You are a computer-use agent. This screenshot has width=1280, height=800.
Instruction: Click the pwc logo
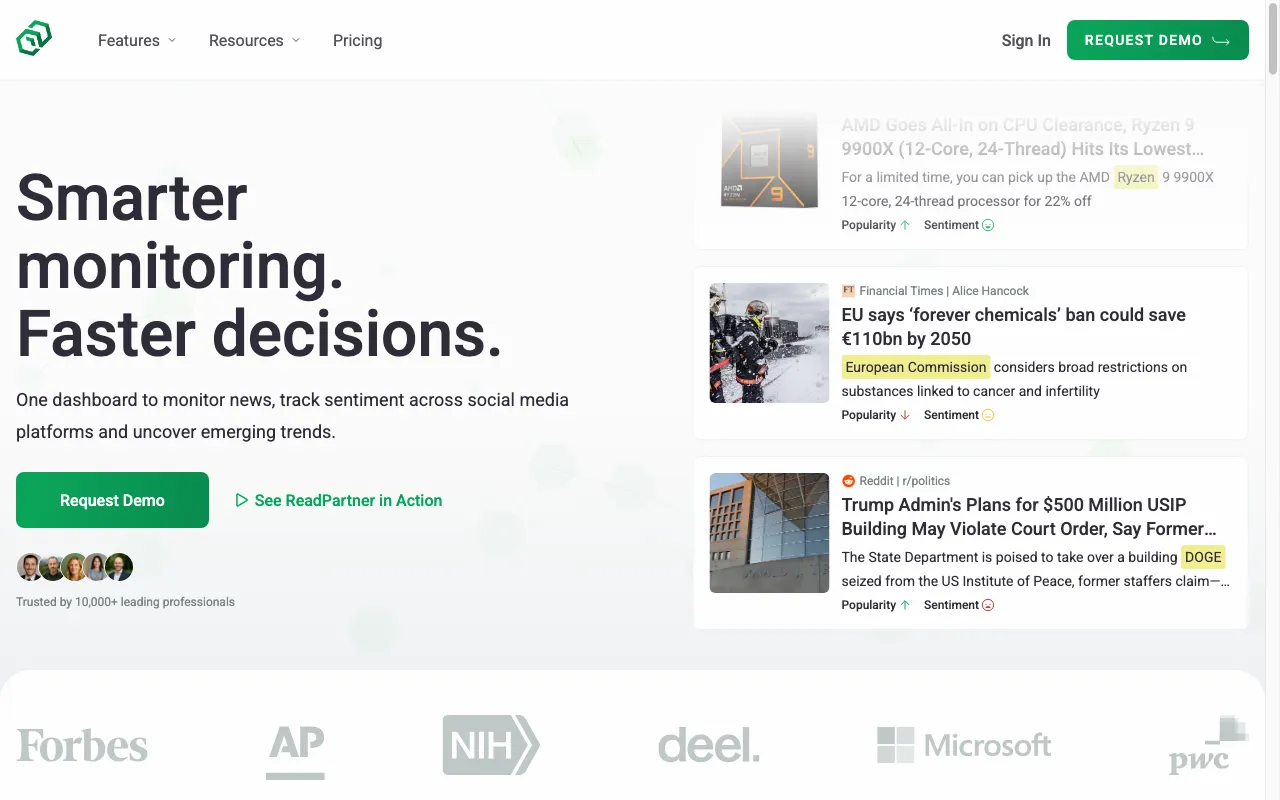[x=1208, y=746]
